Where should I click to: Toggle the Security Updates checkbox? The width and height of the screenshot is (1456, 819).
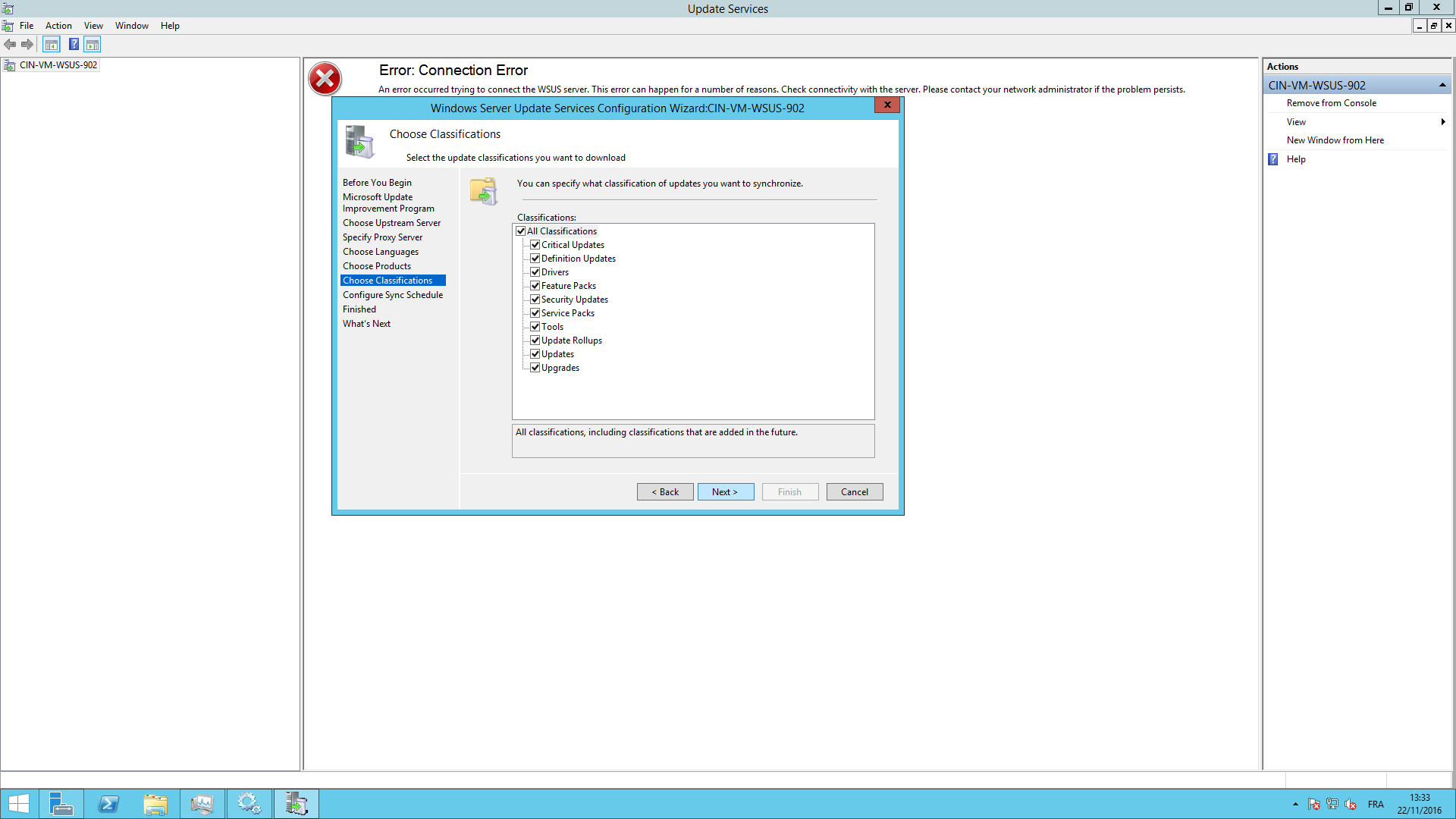pyautogui.click(x=535, y=300)
